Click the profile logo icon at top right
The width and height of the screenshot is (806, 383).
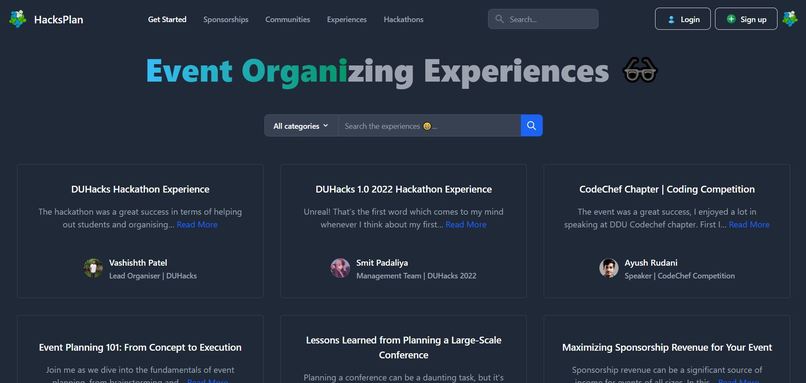(x=790, y=19)
